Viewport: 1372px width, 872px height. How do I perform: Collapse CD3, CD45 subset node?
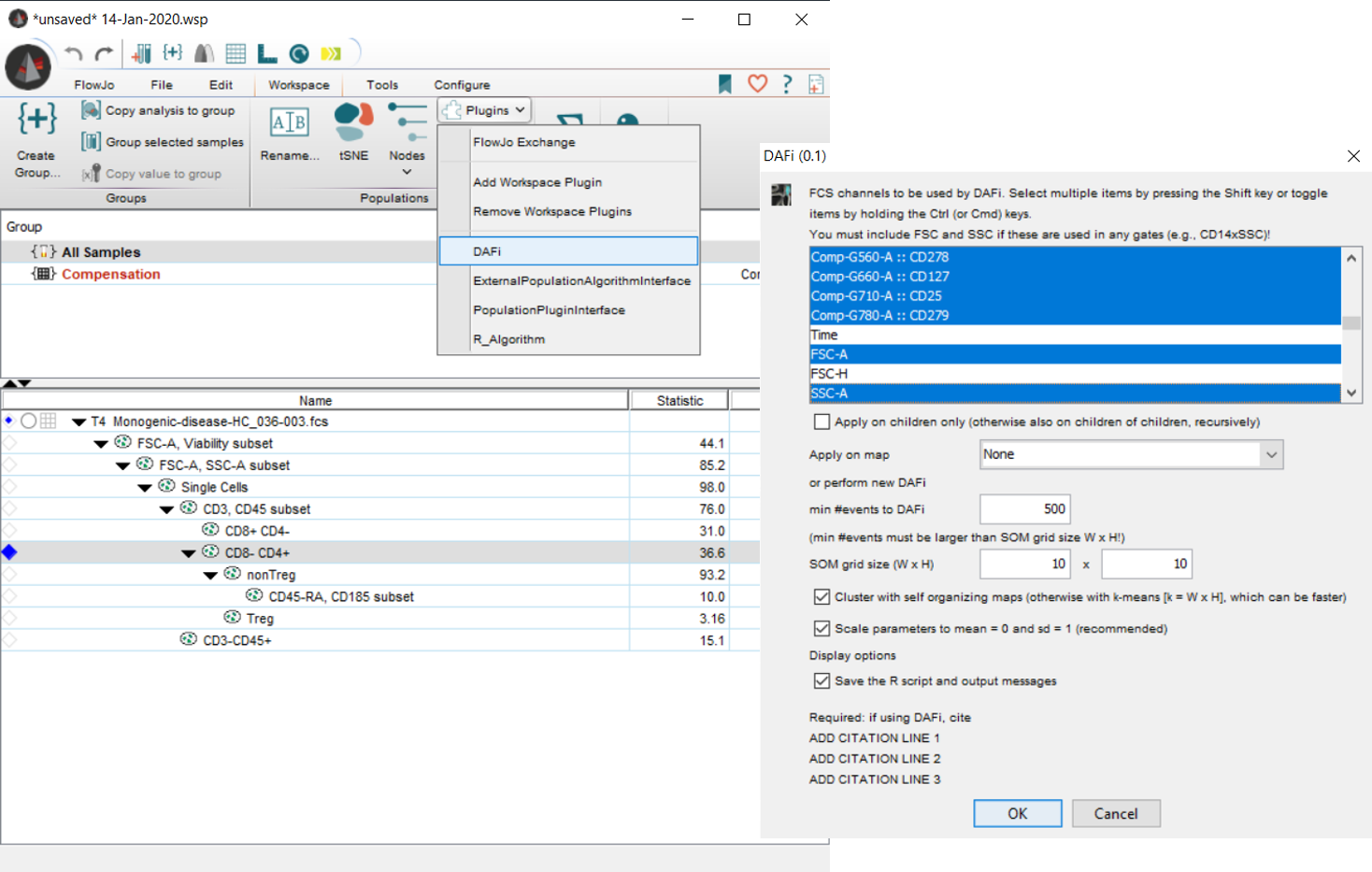point(166,509)
